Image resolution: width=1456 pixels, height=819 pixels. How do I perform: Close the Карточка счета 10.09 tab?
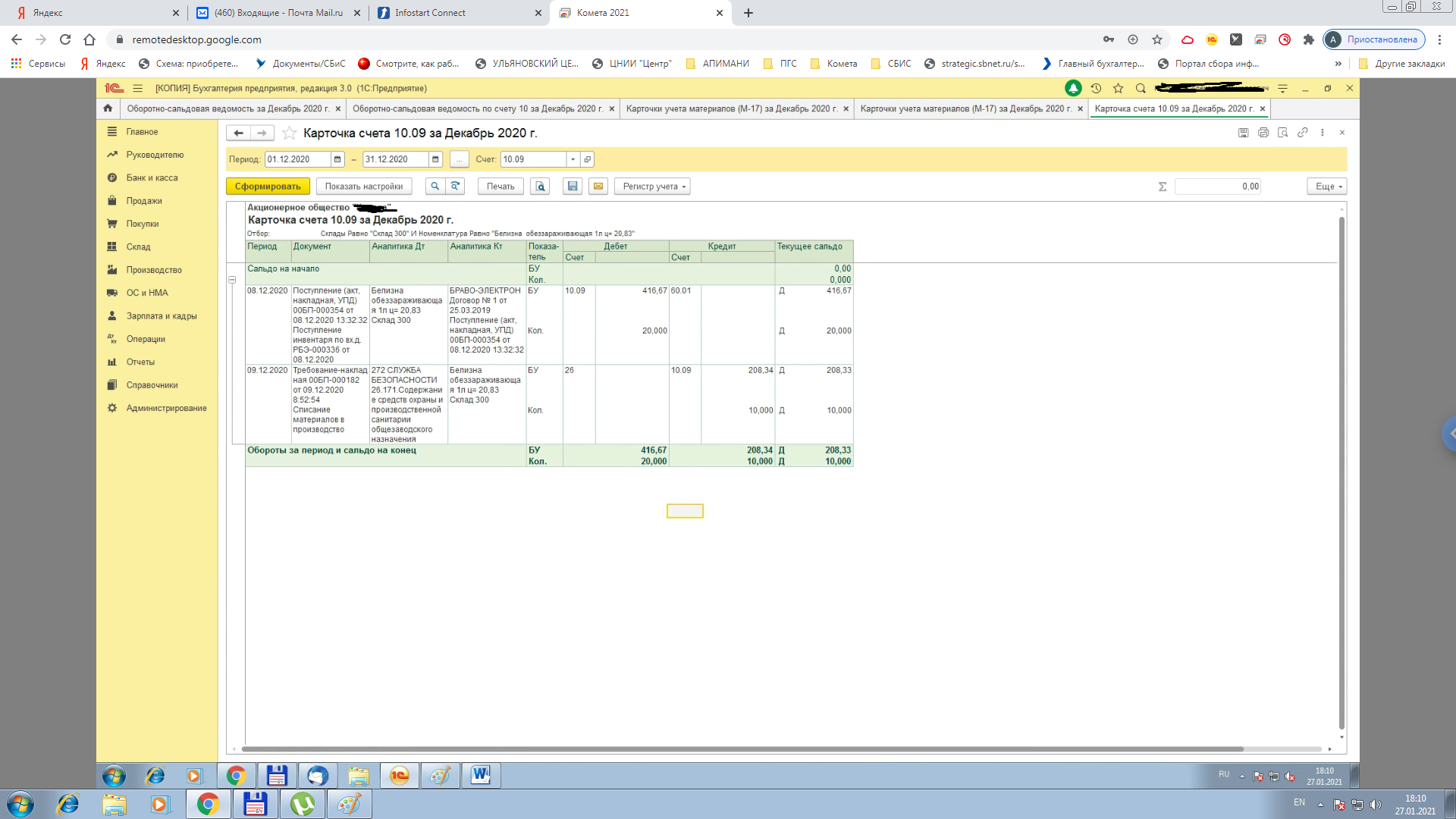(x=1263, y=108)
